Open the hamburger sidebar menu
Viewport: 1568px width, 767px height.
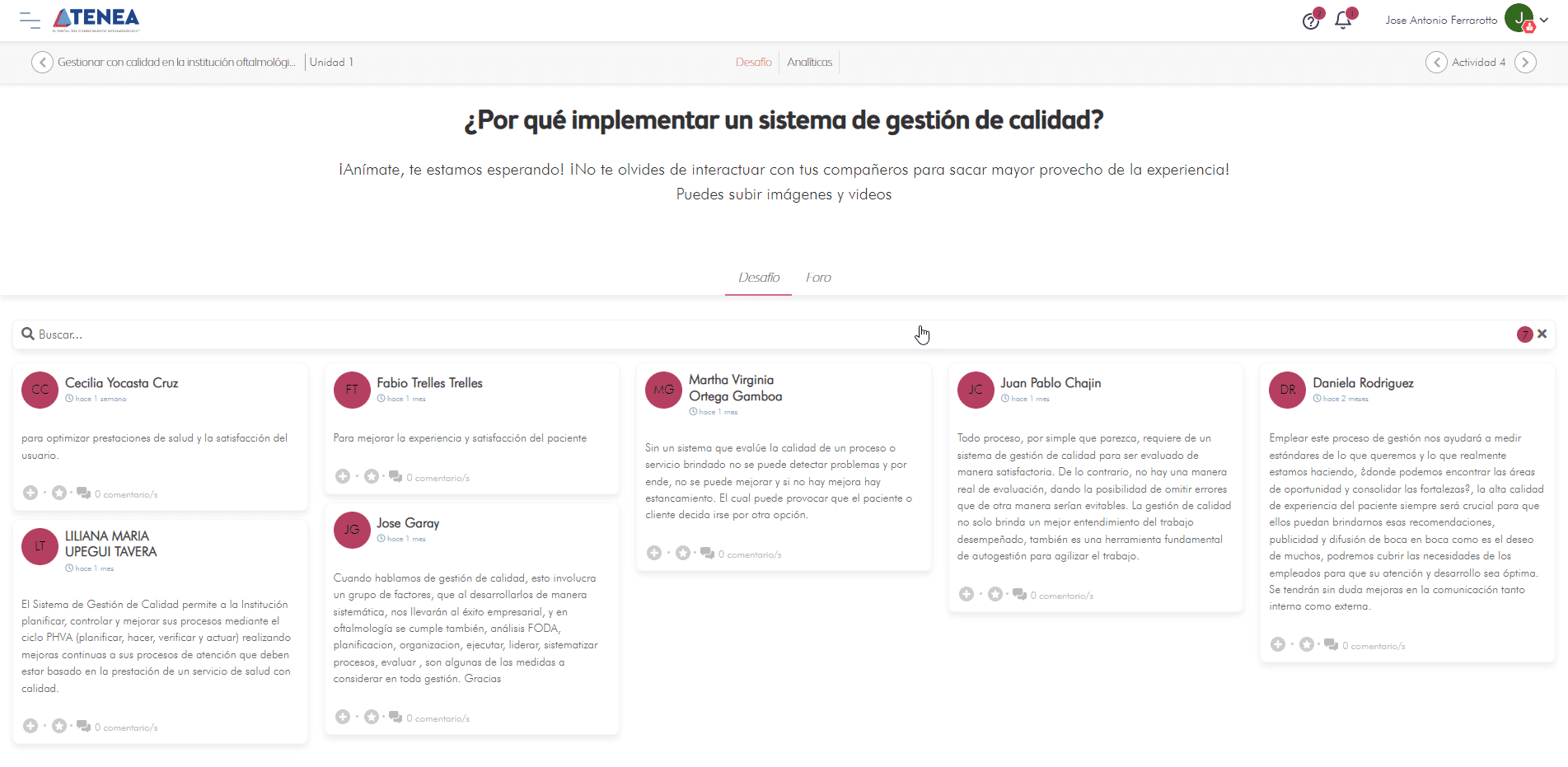(x=30, y=21)
